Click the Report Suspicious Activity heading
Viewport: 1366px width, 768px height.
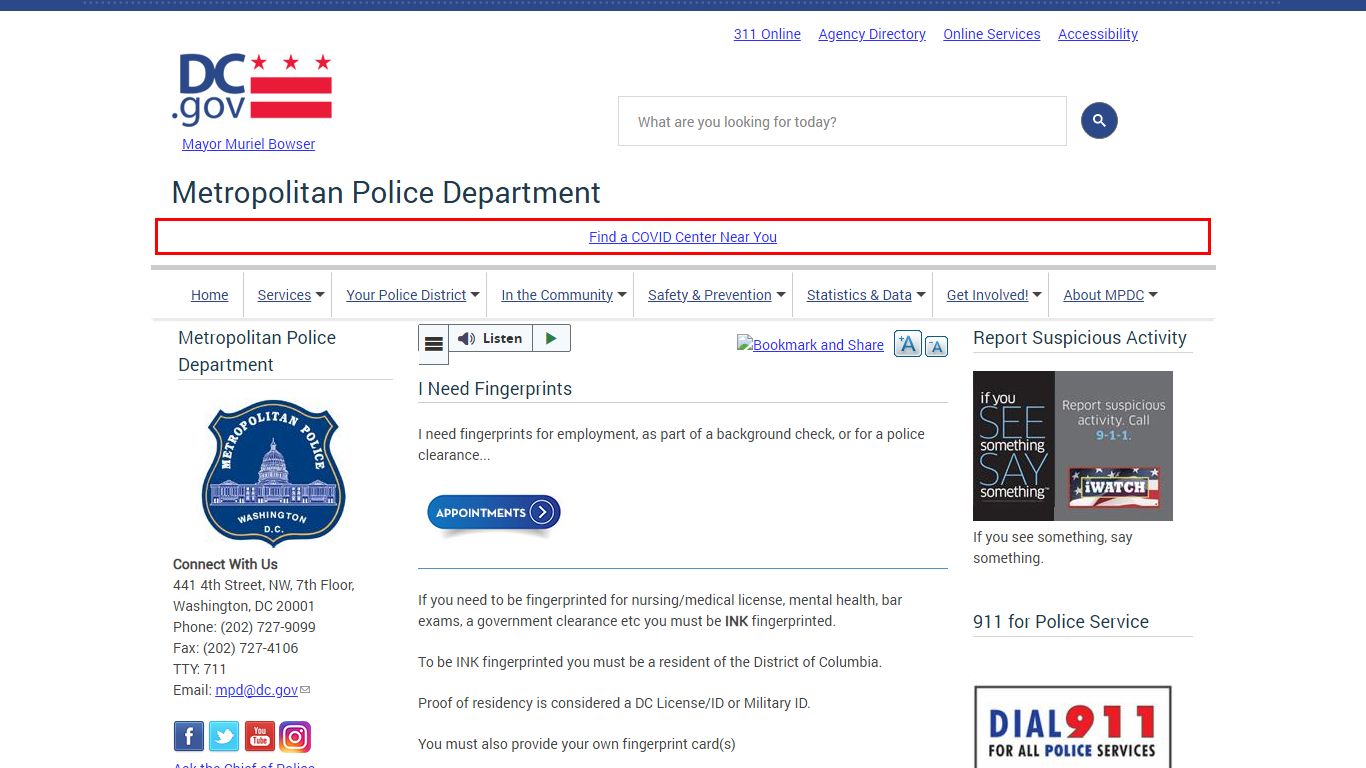point(1080,338)
